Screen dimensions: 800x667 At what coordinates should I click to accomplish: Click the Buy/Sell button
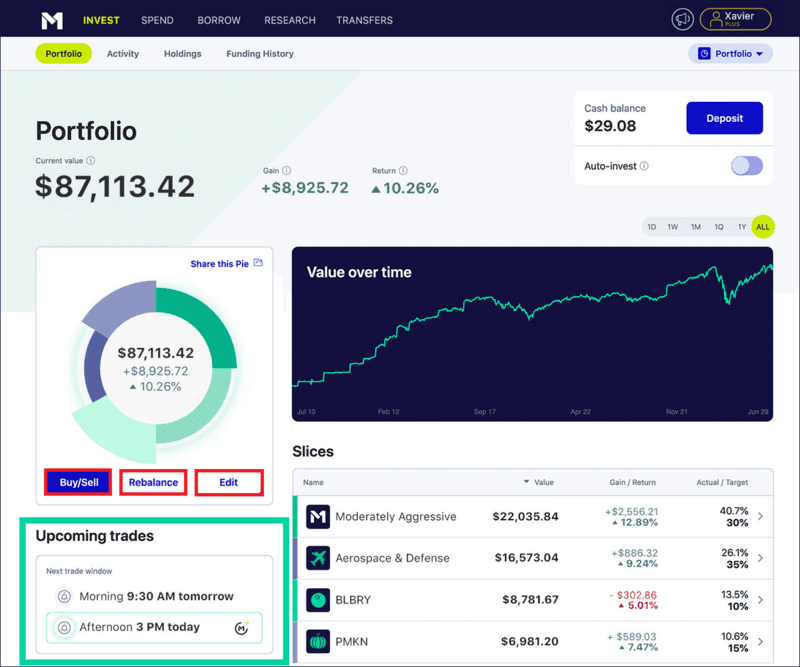click(x=79, y=482)
